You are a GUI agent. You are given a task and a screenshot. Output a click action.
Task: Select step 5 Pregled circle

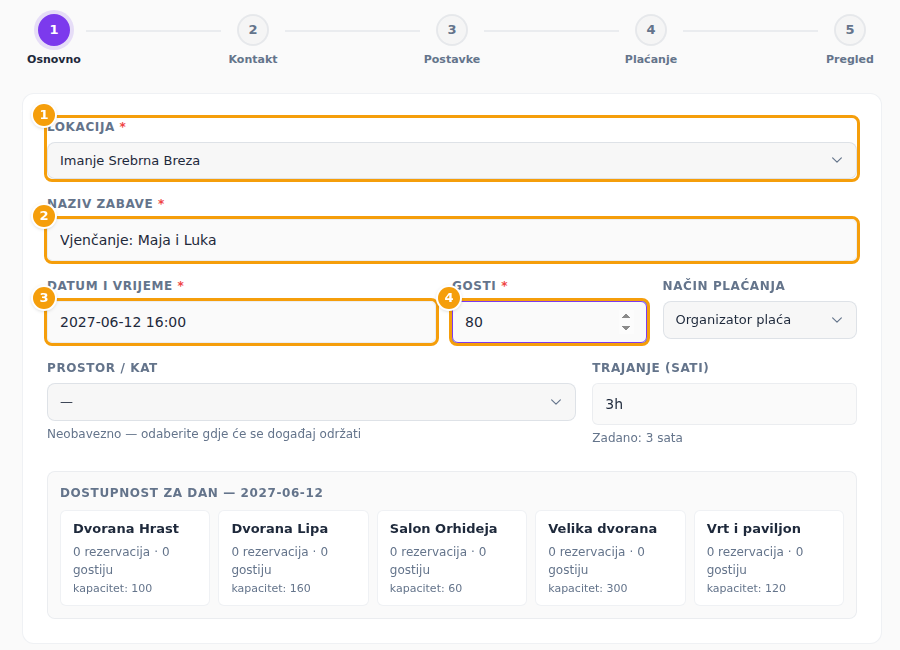click(849, 30)
